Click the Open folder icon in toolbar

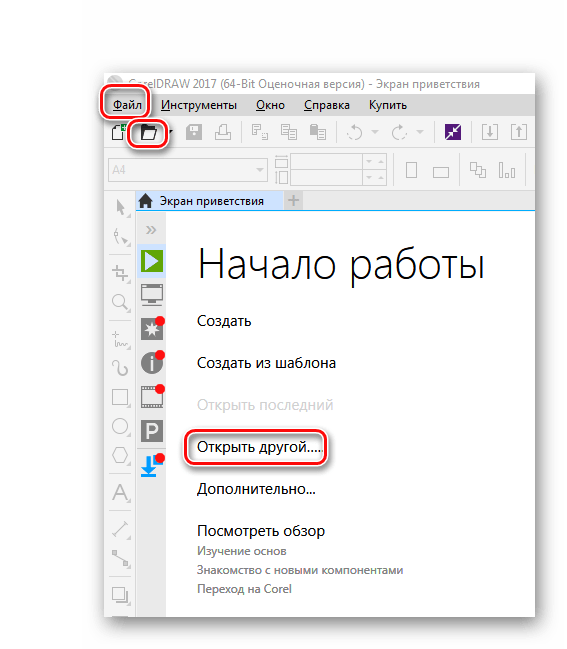point(149,133)
